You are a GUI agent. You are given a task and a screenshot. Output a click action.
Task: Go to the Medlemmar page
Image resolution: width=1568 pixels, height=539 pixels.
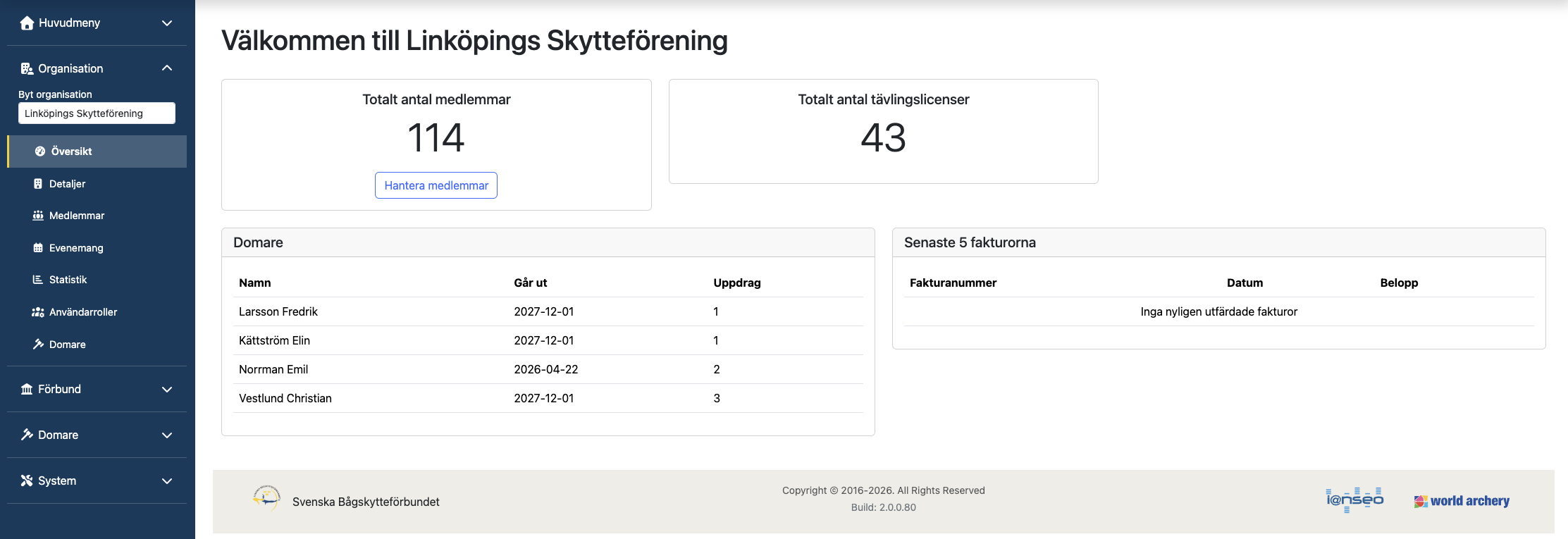tap(97, 216)
